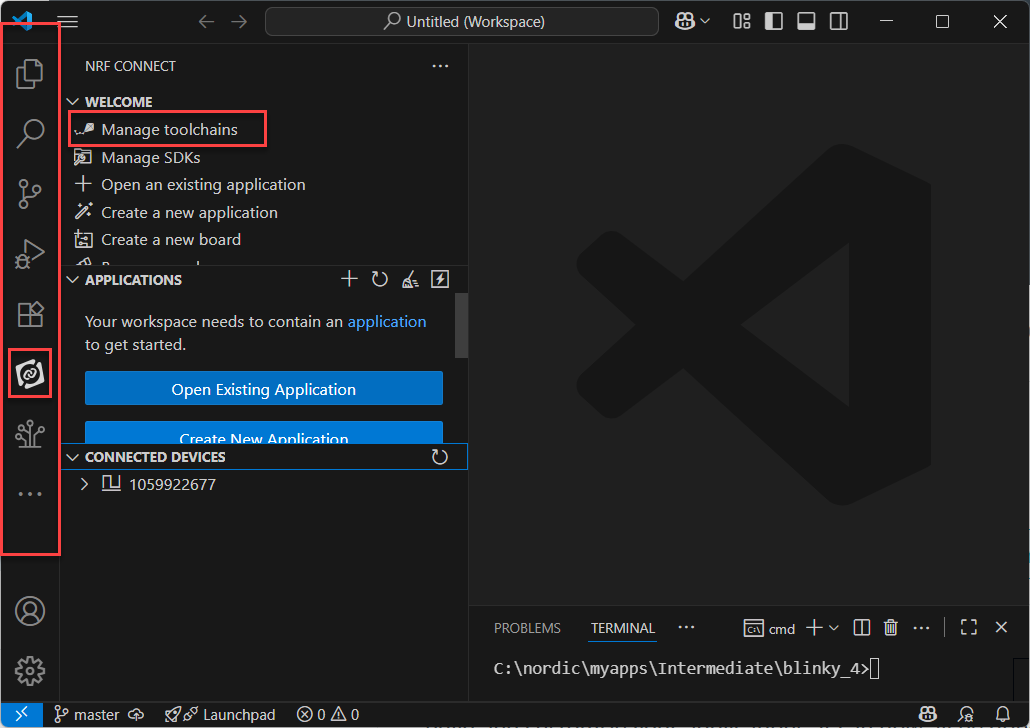Click the Applications panel vertical scrollbar

pyautogui.click(x=461, y=325)
